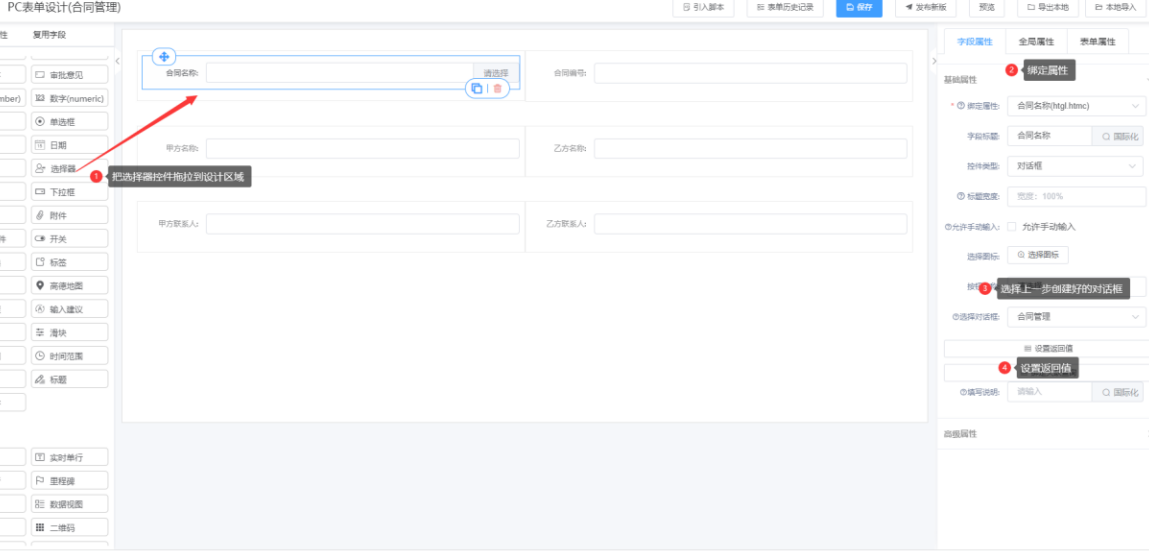Select the 时间范围 widget
Image resolution: width=1149 pixels, height=551 pixels.
point(70,355)
